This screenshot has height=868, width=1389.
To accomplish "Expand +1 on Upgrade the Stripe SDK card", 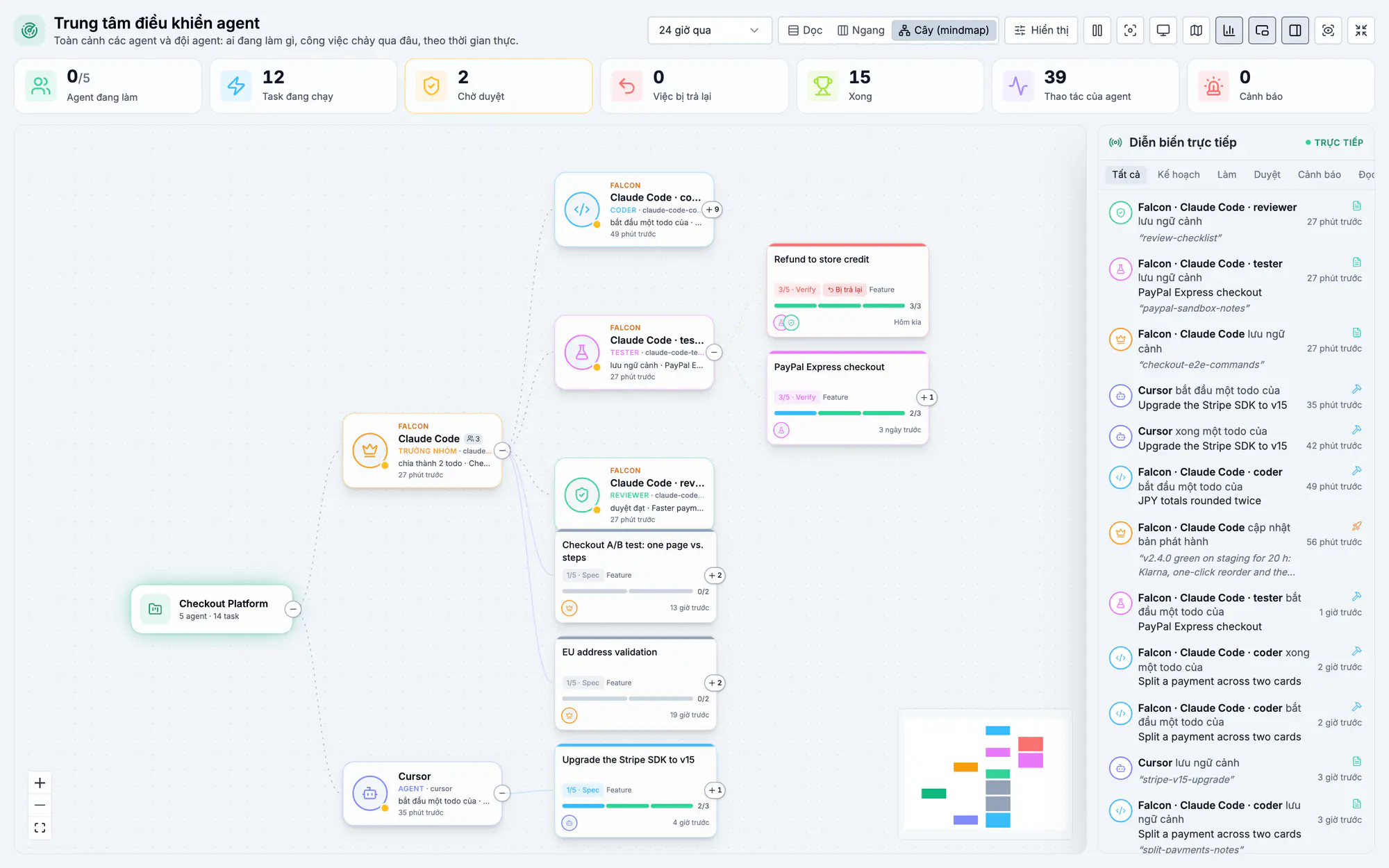I will [x=715, y=790].
